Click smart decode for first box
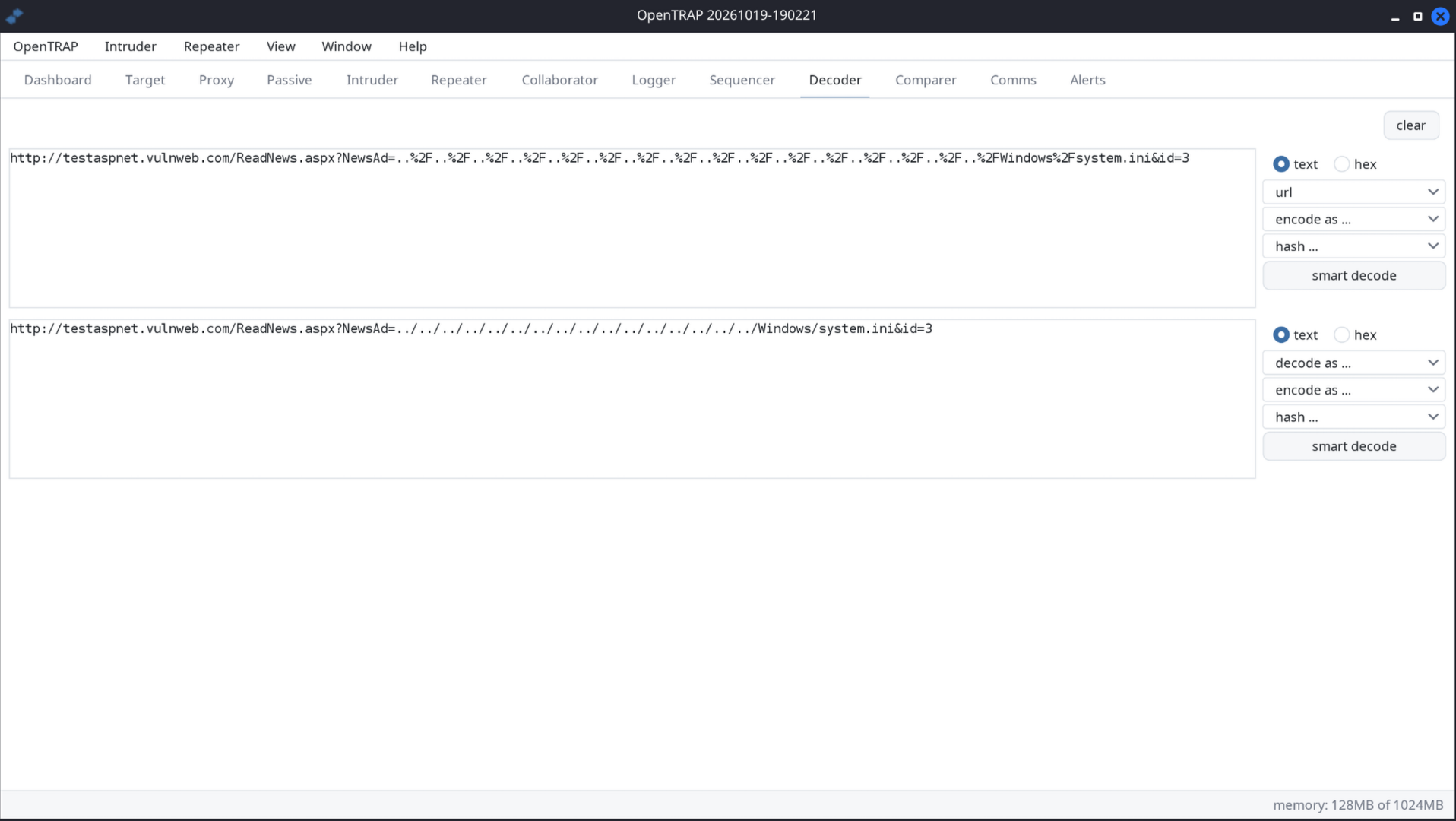The image size is (1456, 821). click(x=1354, y=275)
